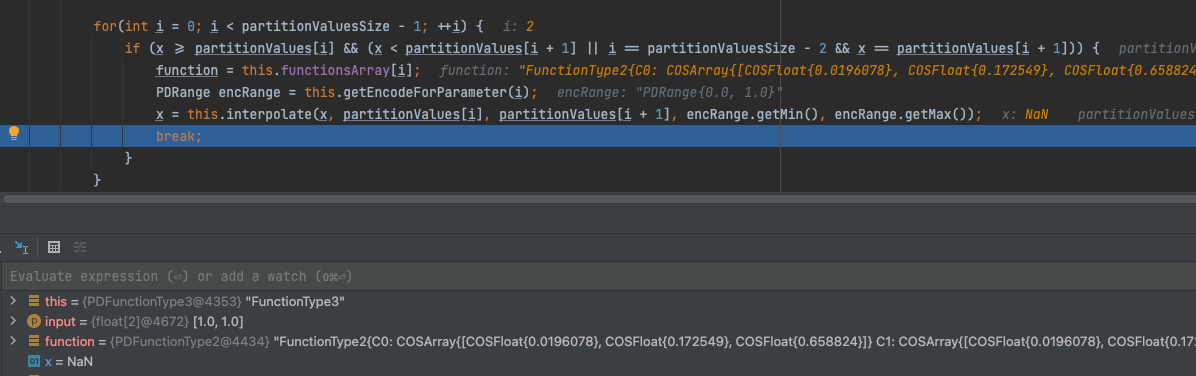Click the editor's horizontal scrollbar
Viewport: 1196px width, 376px height.
pyautogui.click(x=598, y=198)
